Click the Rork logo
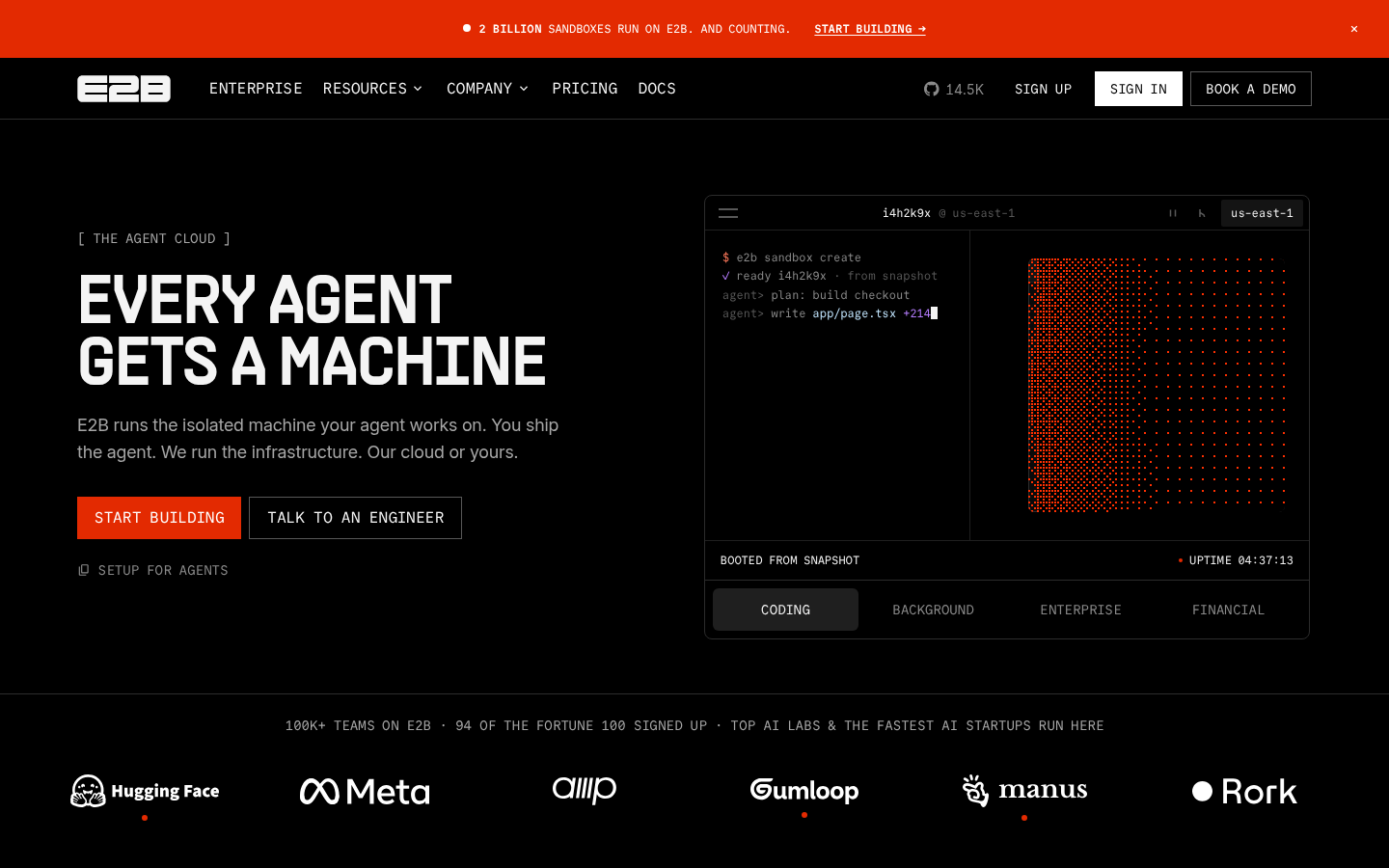Screen dimensions: 1389x868 point(1244,792)
